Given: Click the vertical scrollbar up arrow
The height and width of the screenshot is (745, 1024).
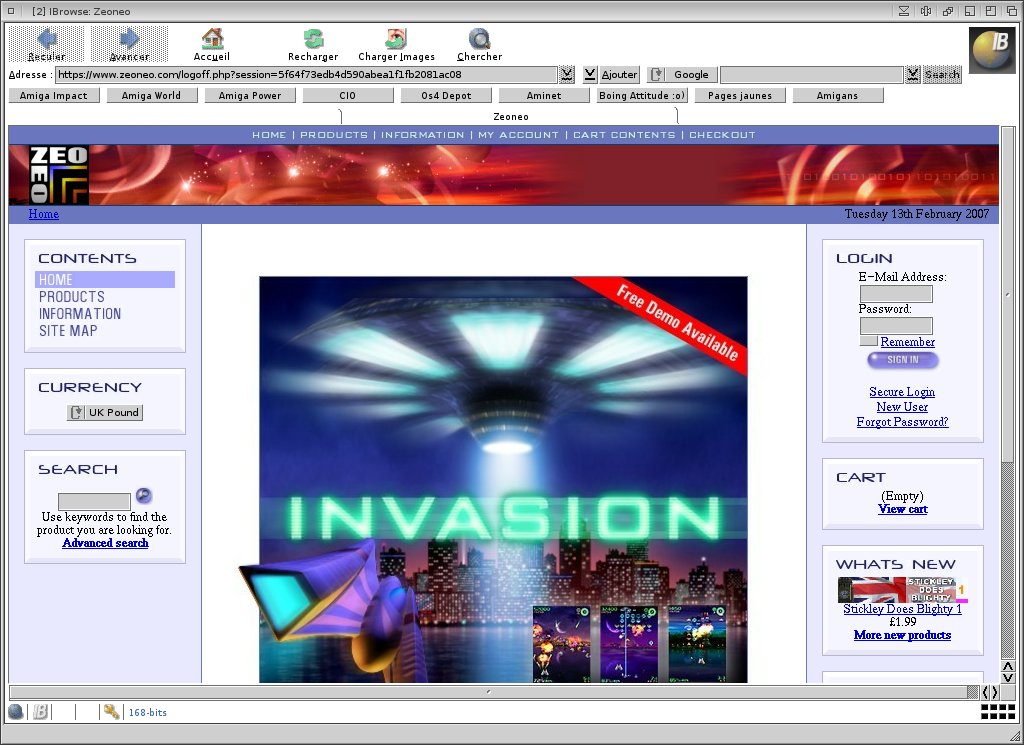Looking at the screenshot, I should (1008, 667).
